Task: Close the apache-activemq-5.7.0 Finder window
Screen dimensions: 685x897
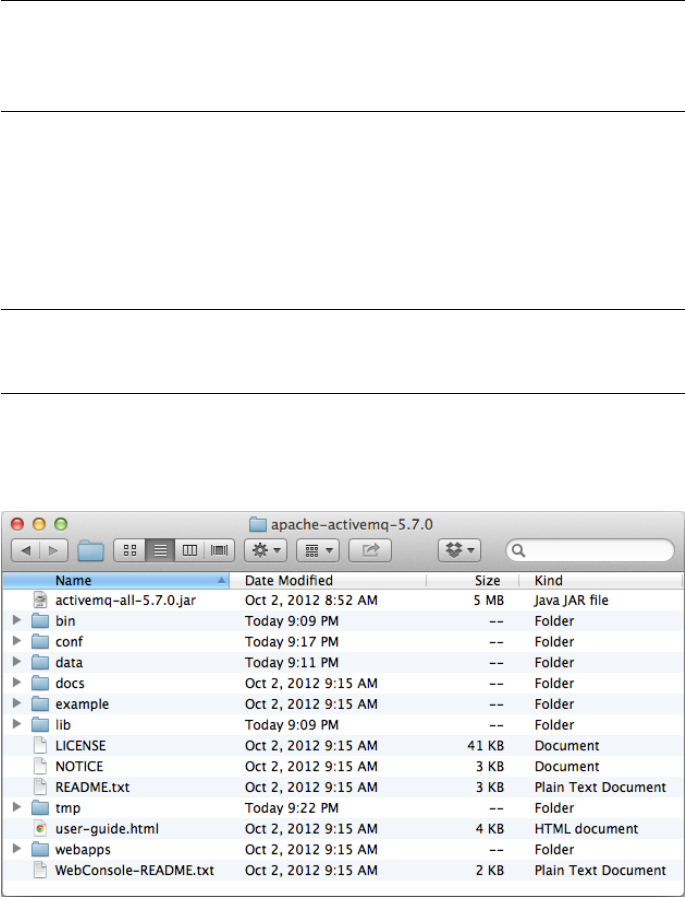Action: point(17,524)
